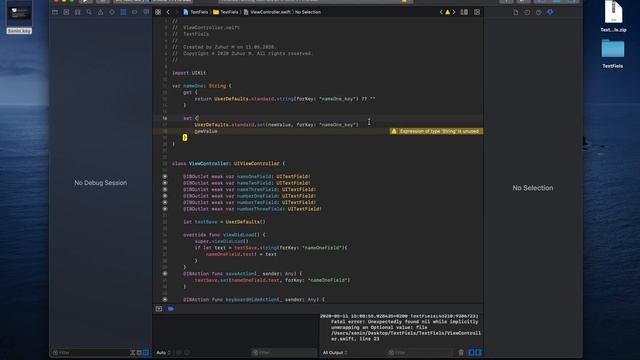This screenshot has width=640, height=360.
Task: Open the related items grid menu
Action: [158, 12]
